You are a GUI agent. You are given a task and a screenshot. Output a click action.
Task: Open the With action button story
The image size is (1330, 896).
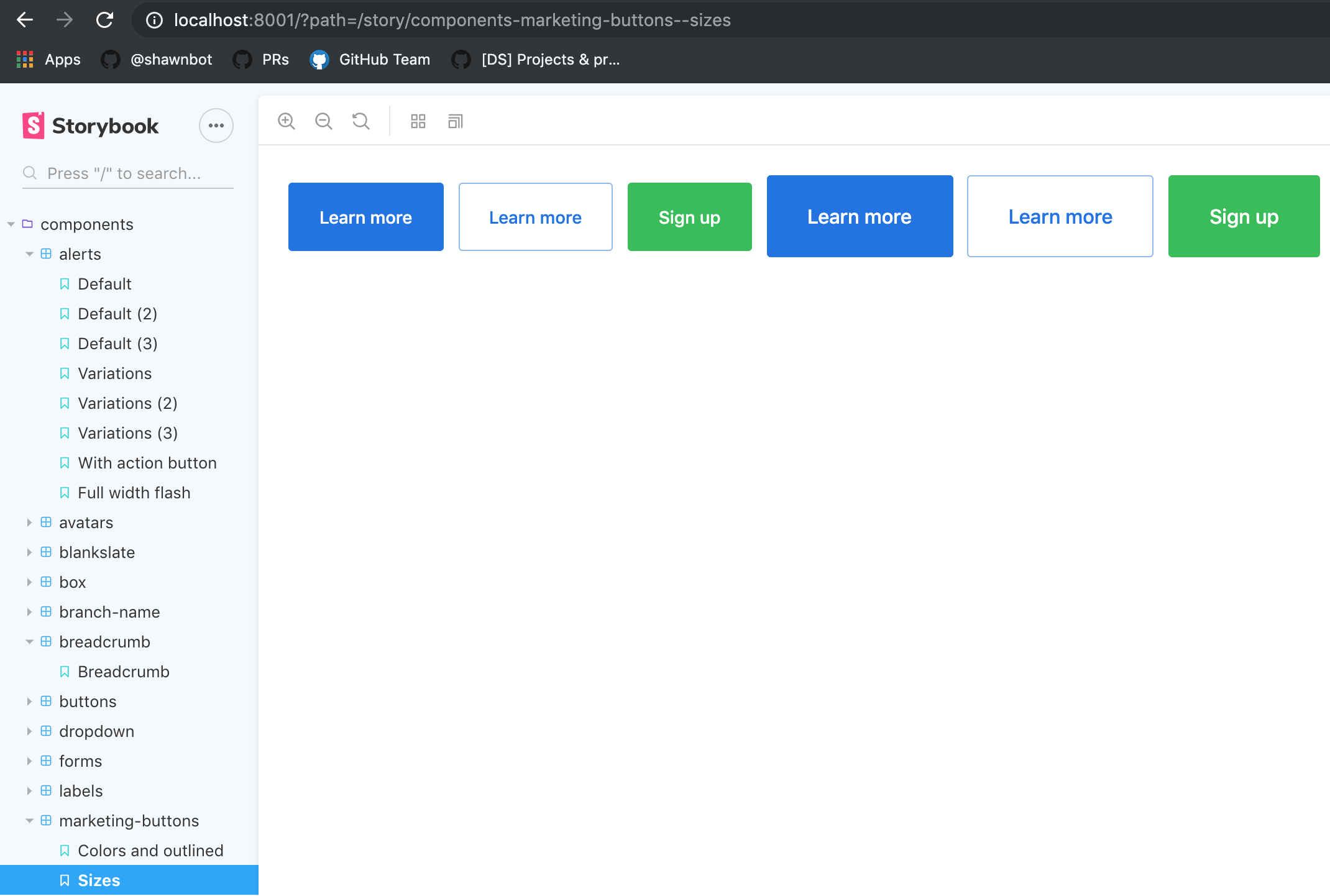pos(147,463)
